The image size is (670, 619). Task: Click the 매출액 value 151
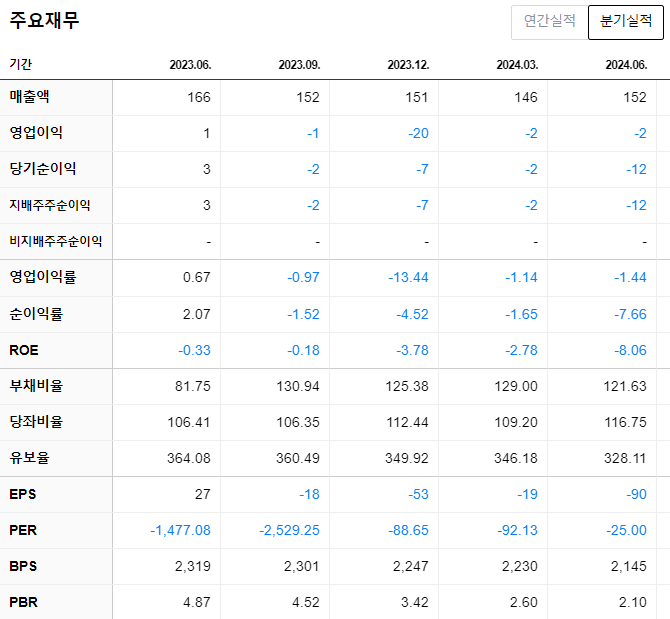(x=417, y=97)
